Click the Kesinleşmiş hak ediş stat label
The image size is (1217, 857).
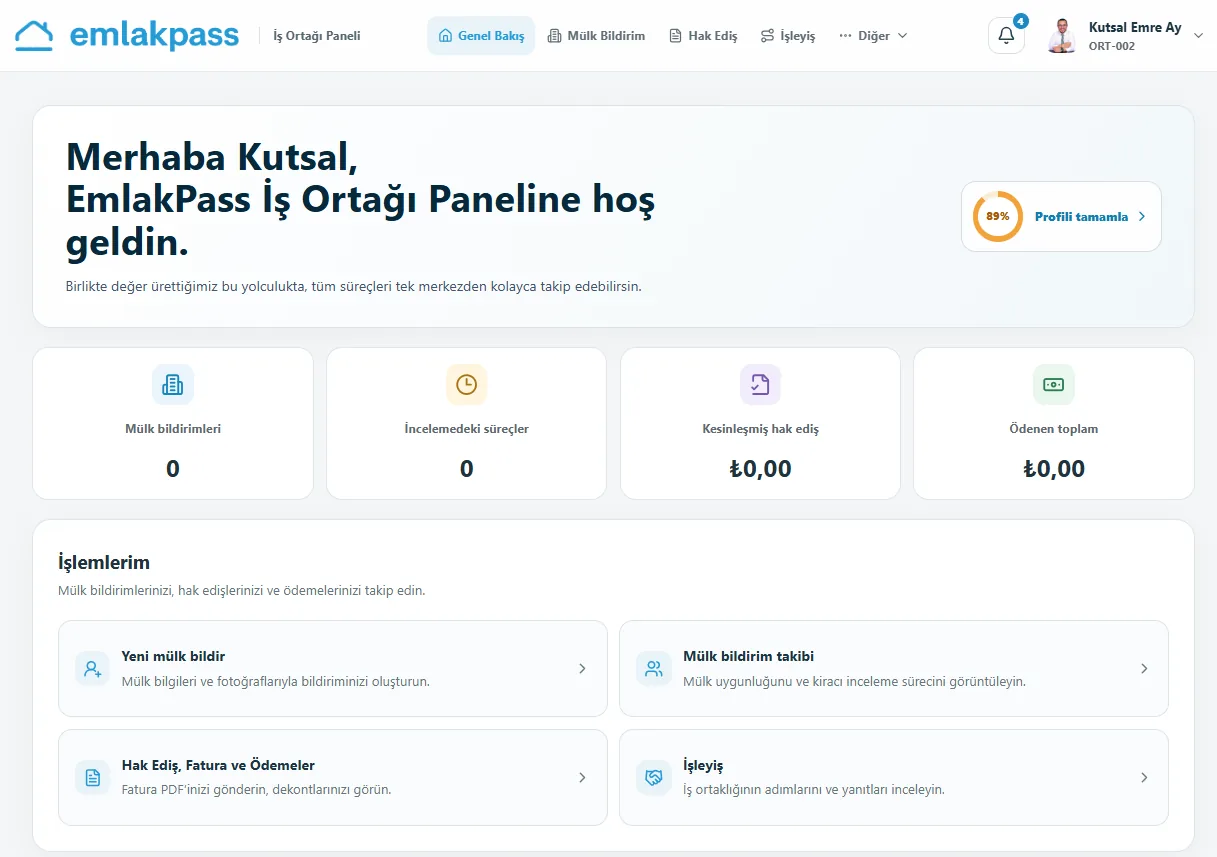760,429
